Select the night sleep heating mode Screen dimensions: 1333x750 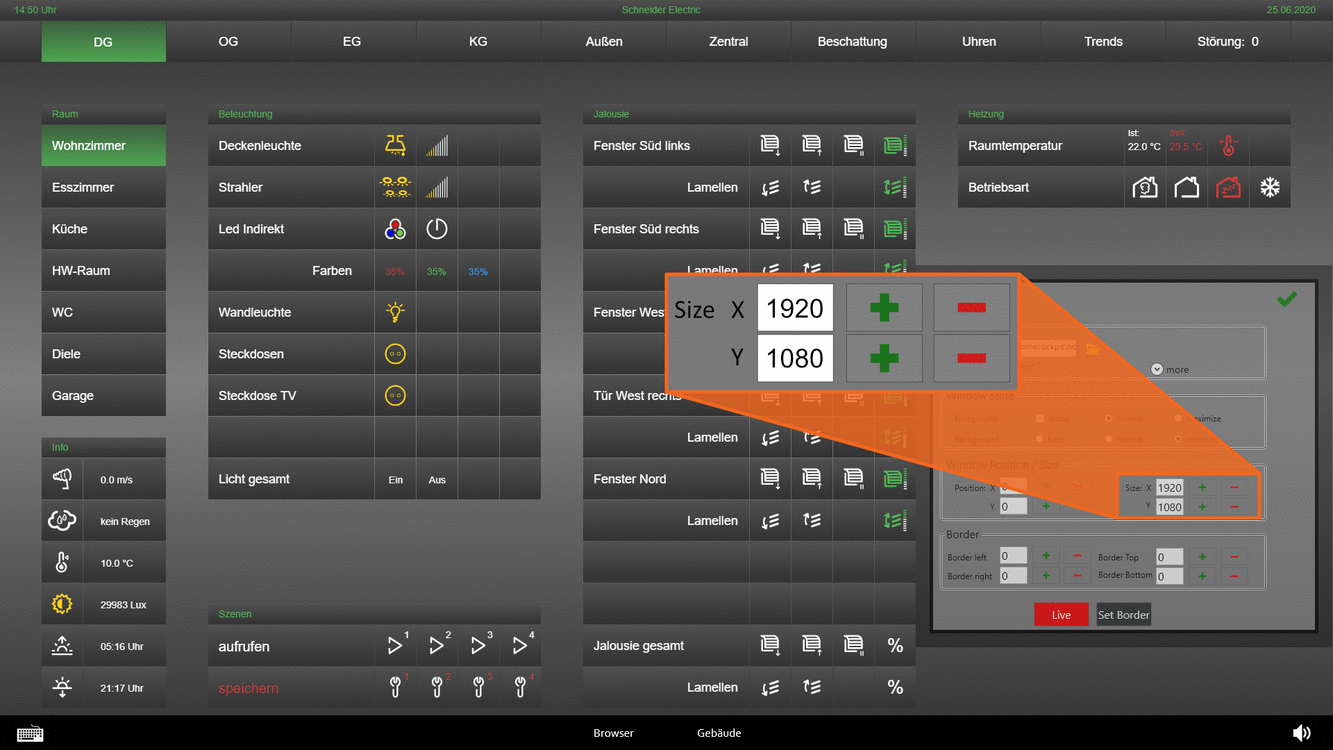[1228, 188]
